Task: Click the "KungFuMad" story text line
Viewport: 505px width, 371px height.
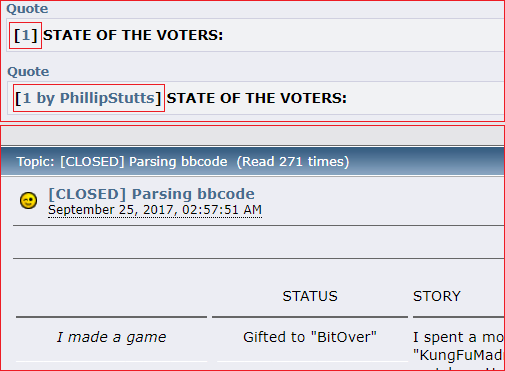Action: click(x=457, y=355)
